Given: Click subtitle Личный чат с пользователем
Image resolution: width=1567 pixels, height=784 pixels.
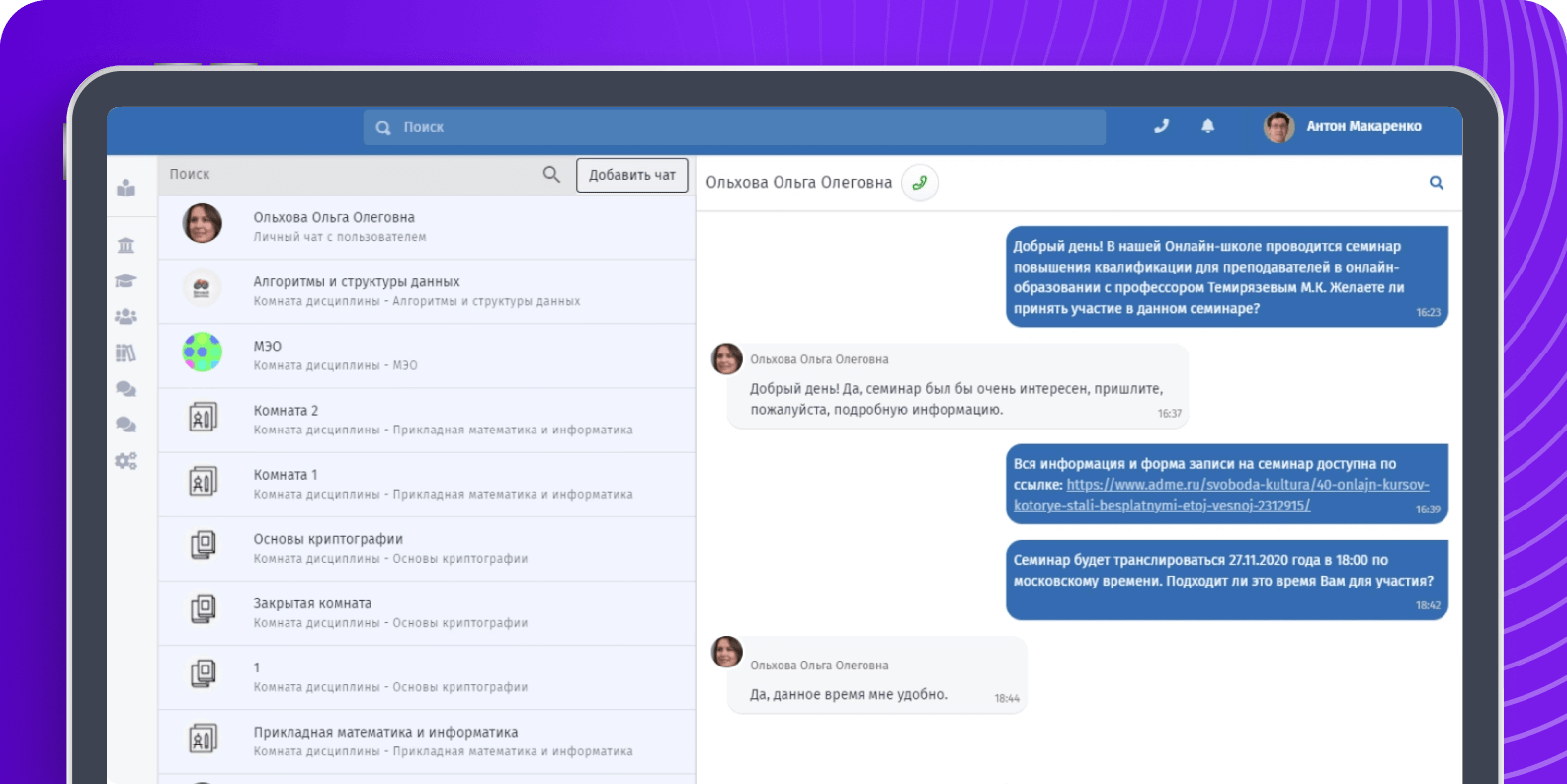Looking at the screenshot, I should click(x=340, y=237).
